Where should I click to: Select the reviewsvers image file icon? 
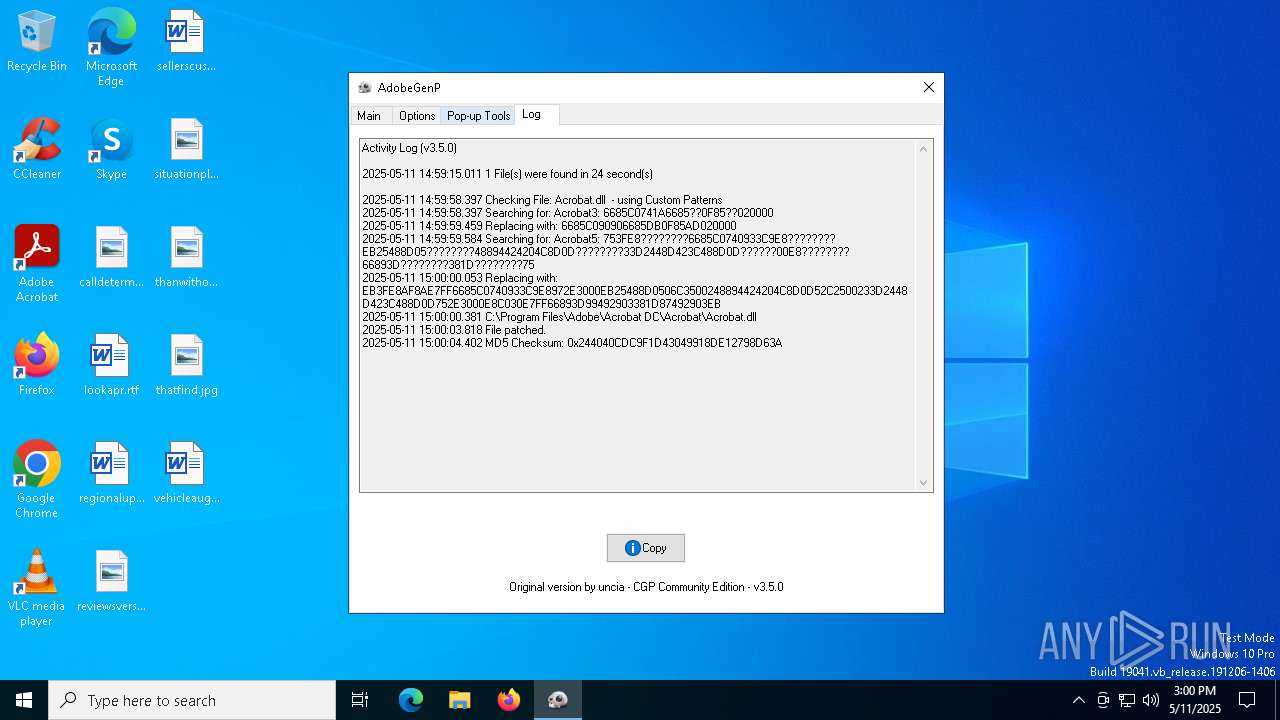pos(111,582)
